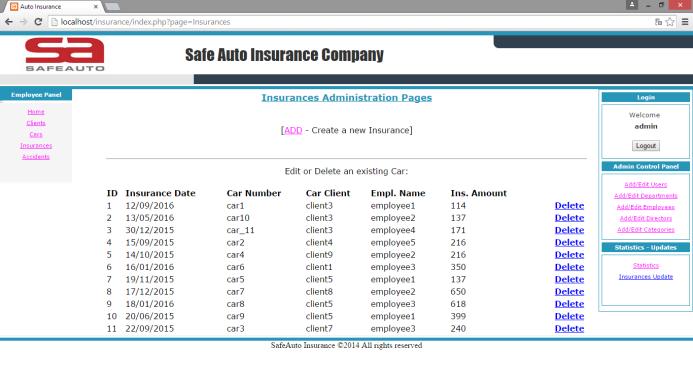Delete insurance ID 7 for car5

pyautogui.click(x=569, y=280)
